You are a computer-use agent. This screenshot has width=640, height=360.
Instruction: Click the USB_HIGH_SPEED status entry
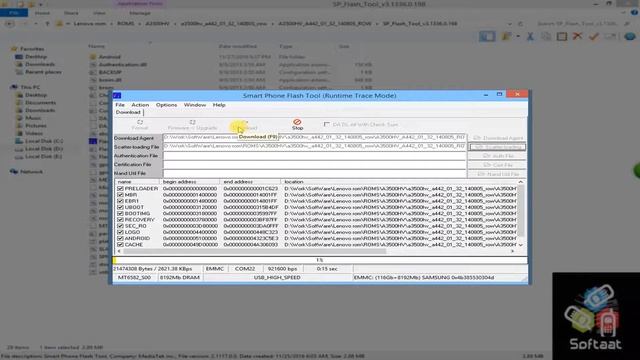tap(278, 278)
